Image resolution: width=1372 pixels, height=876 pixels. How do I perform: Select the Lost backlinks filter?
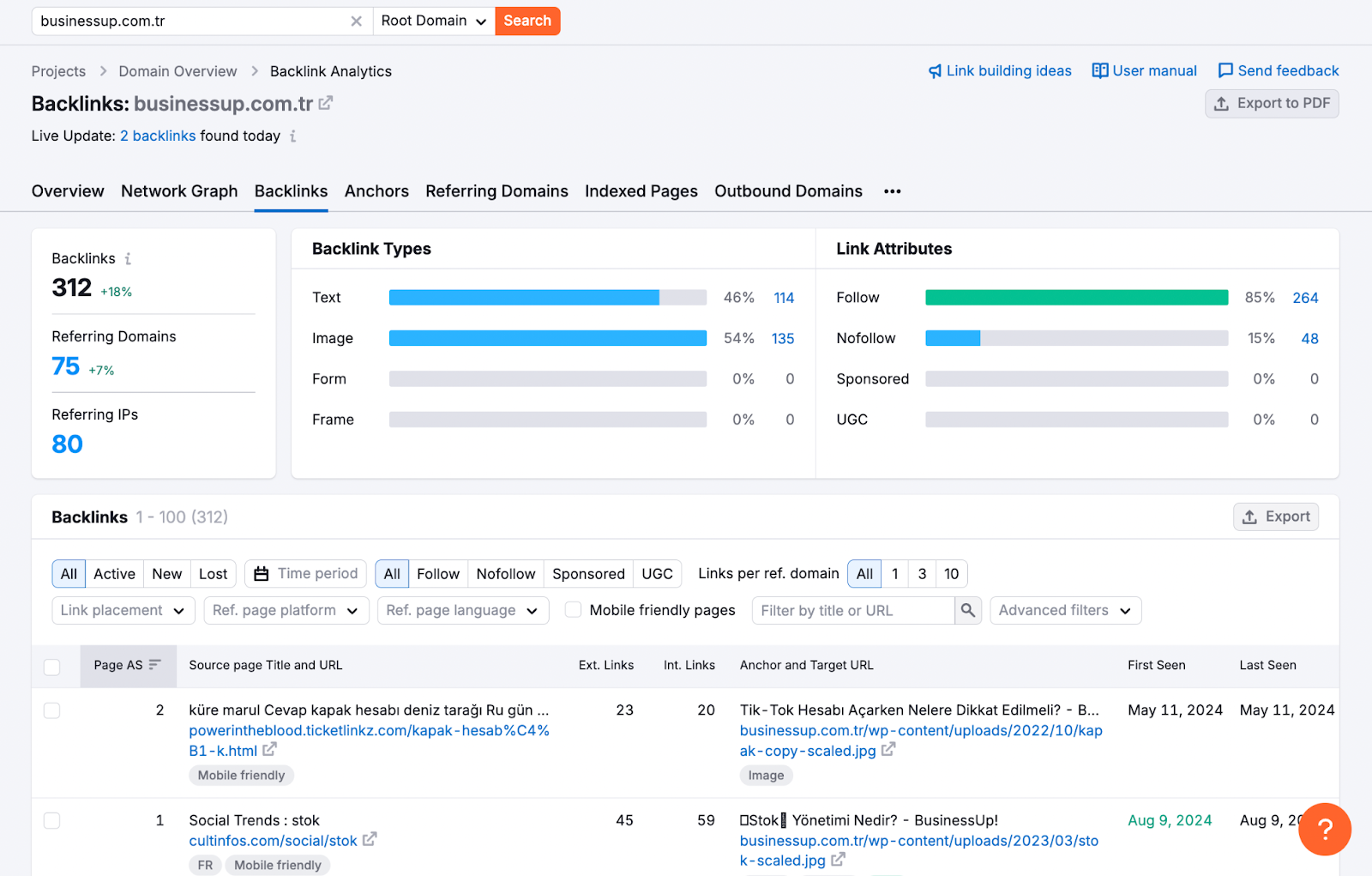click(x=214, y=574)
